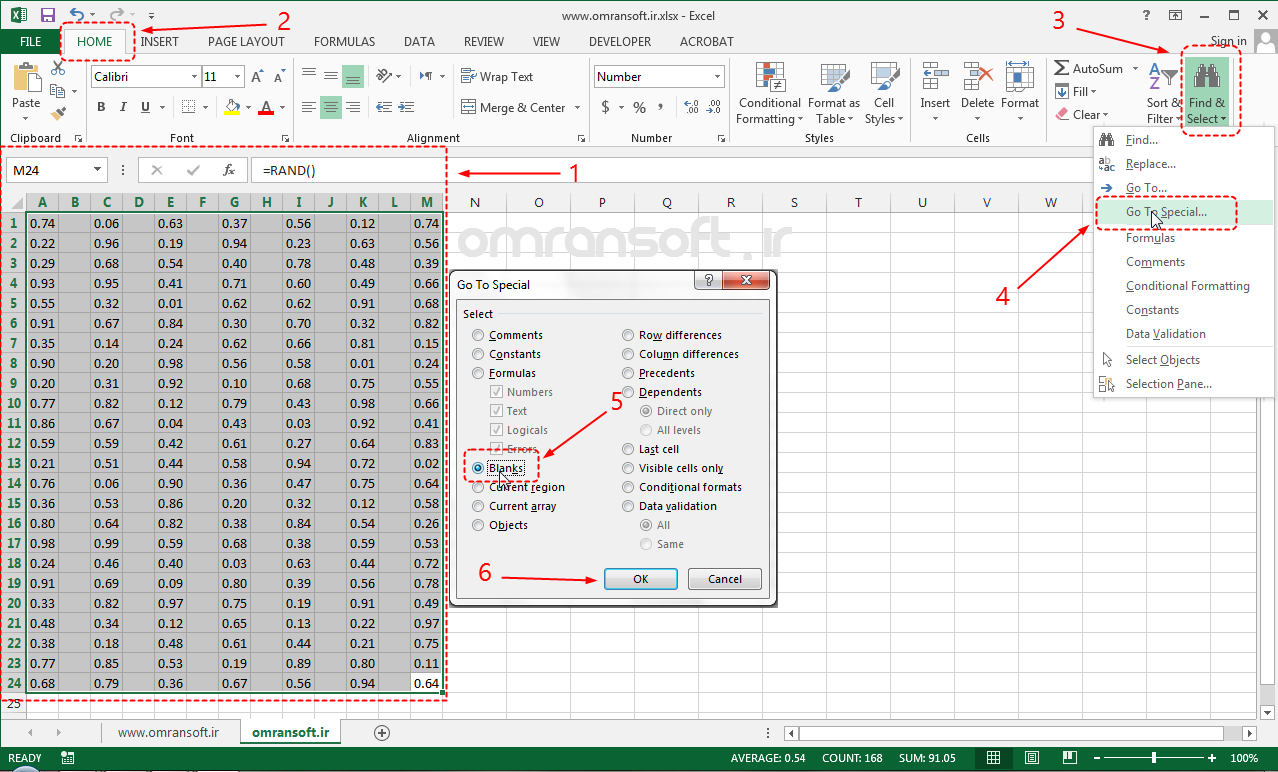Select Visible cells only option
Screen dimensions: 1278x772
click(x=628, y=468)
